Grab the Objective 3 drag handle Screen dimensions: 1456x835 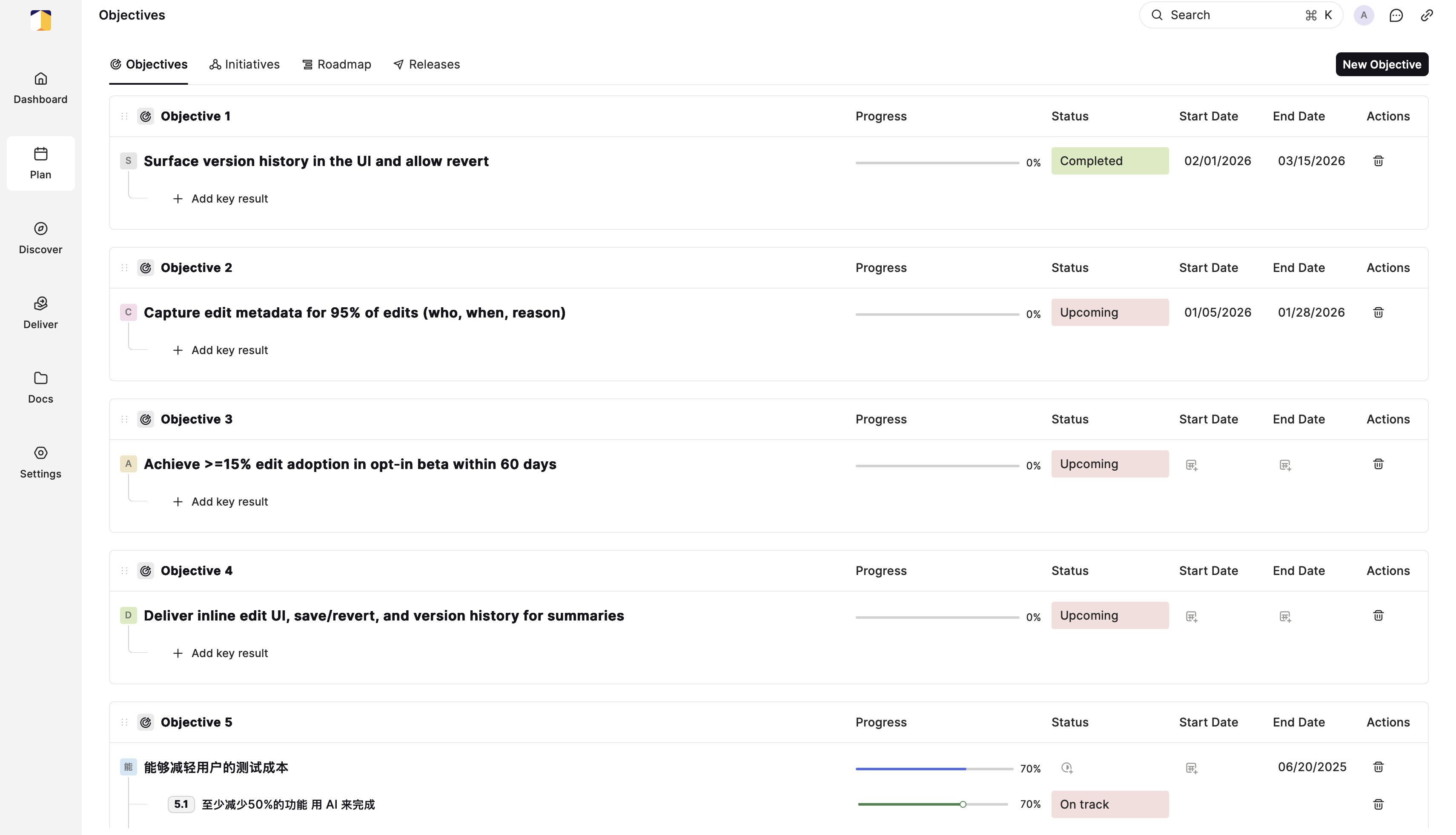pos(124,419)
